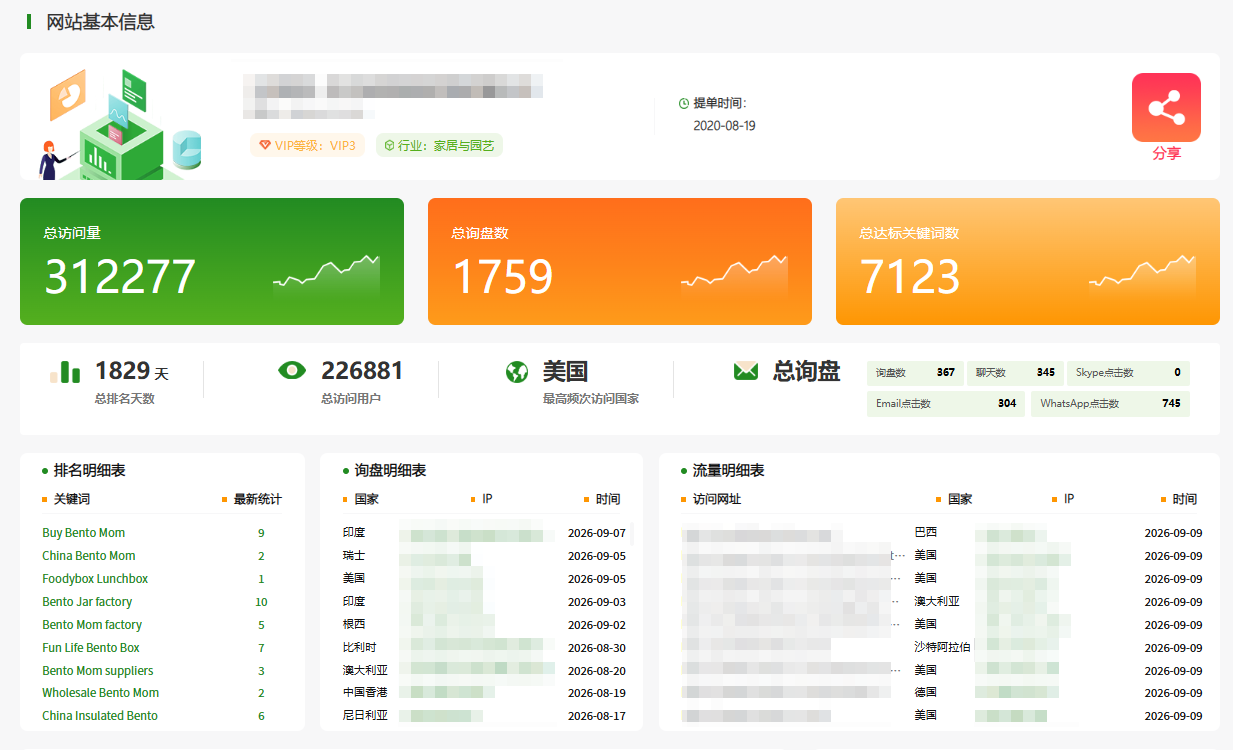Click the clock icon beside 提单时间
This screenshot has width=1233, height=750.
(x=684, y=103)
